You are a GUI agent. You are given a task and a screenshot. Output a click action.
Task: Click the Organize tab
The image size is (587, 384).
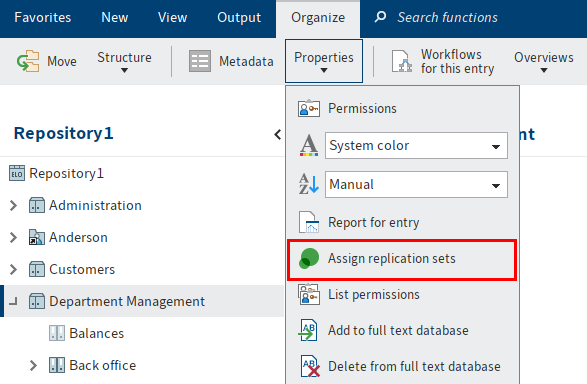click(318, 18)
